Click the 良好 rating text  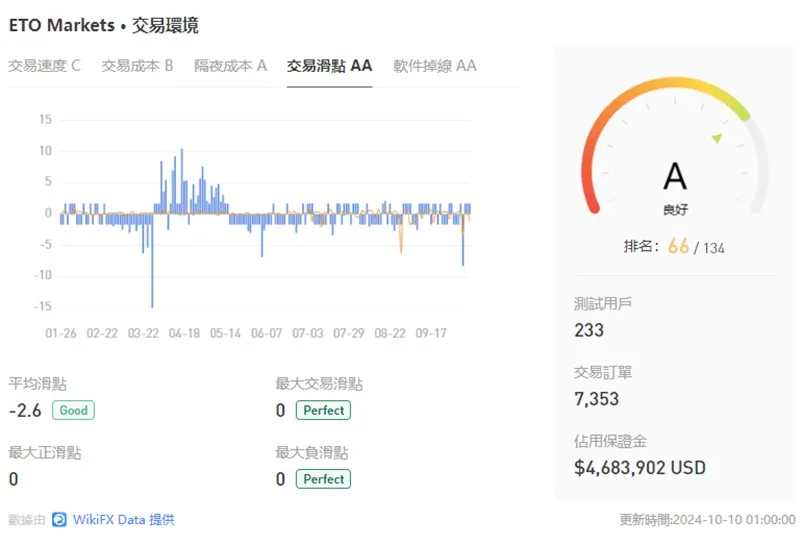(675, 210)
